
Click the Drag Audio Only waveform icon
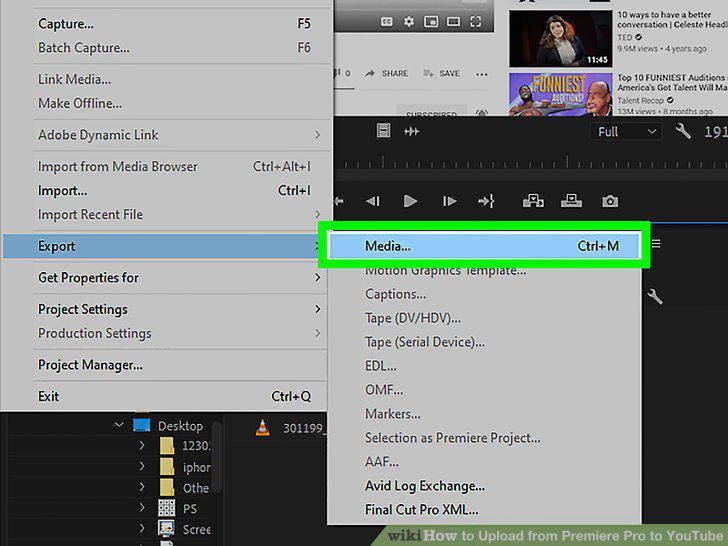(411, 131)
